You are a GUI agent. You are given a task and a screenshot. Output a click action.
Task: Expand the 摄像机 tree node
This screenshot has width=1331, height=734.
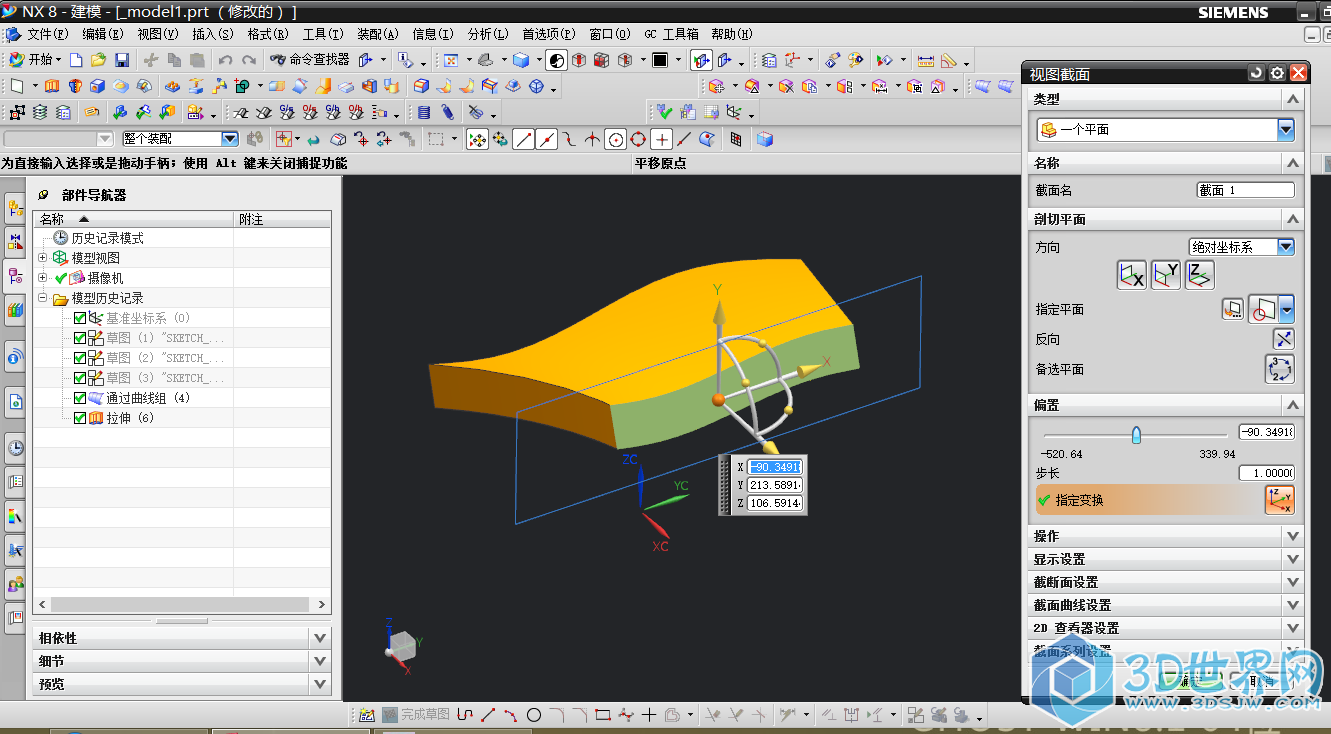click(43, 278)
